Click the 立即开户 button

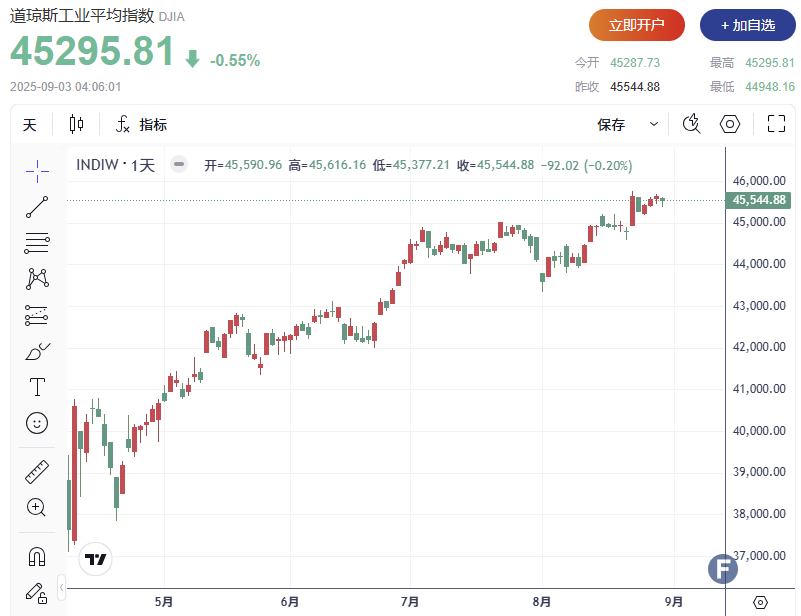pyautogui.click(x=636, y=26)
